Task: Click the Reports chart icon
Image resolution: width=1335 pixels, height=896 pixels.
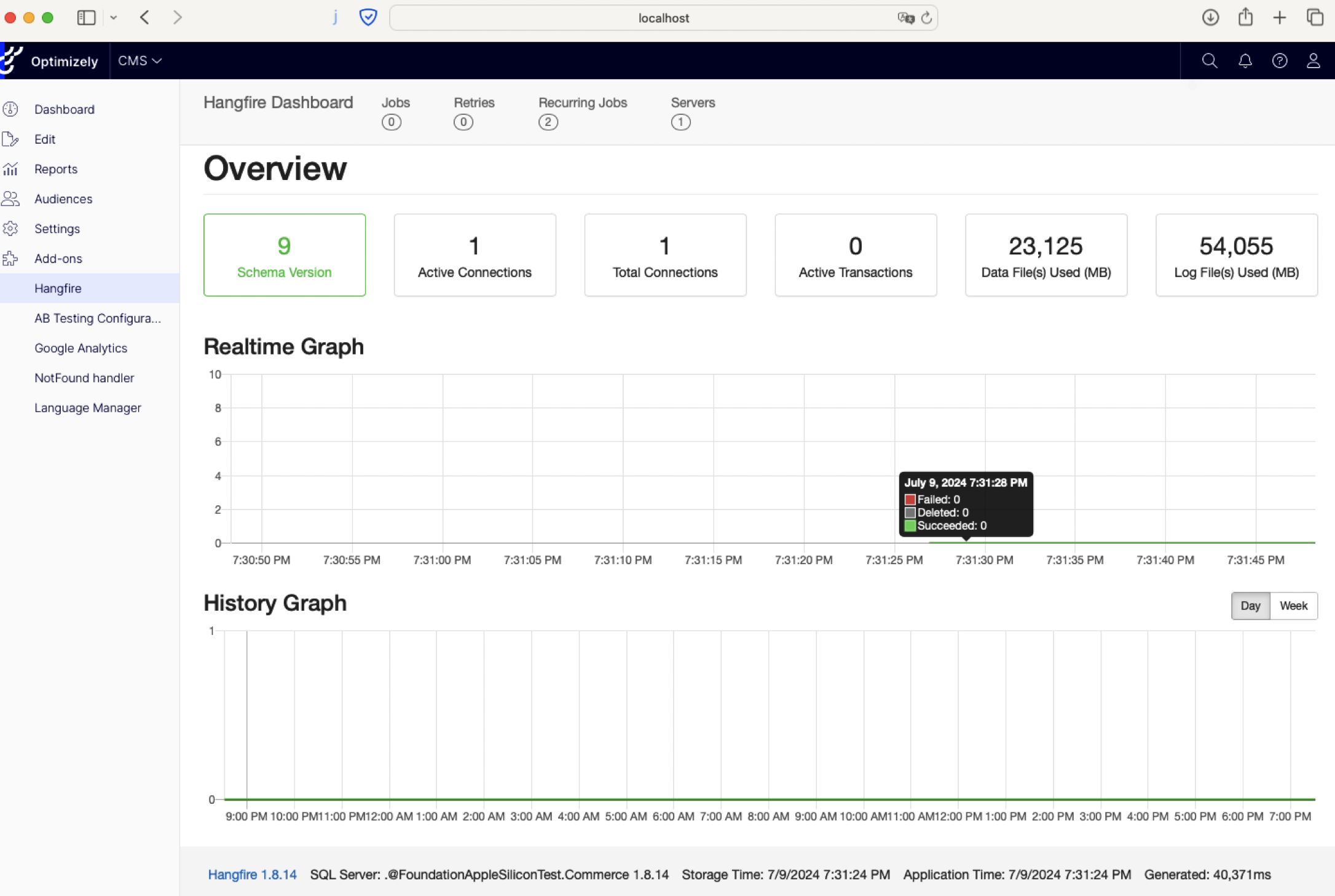Action: pos(10,169)
